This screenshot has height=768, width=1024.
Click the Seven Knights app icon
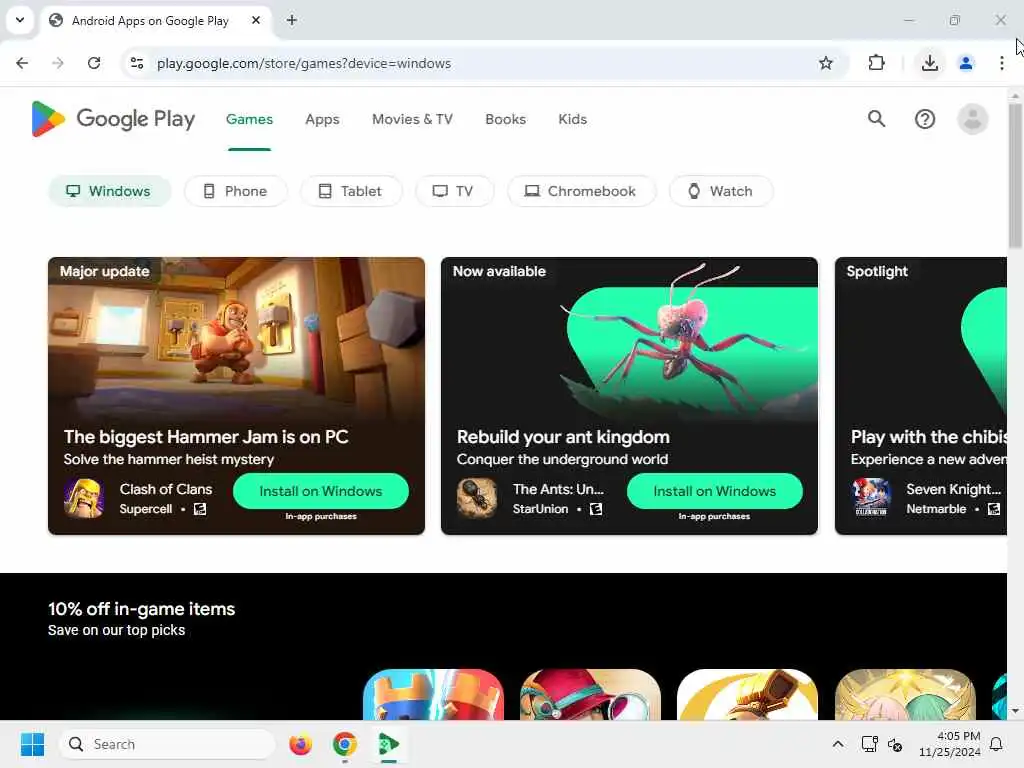[x=871, y=498]
